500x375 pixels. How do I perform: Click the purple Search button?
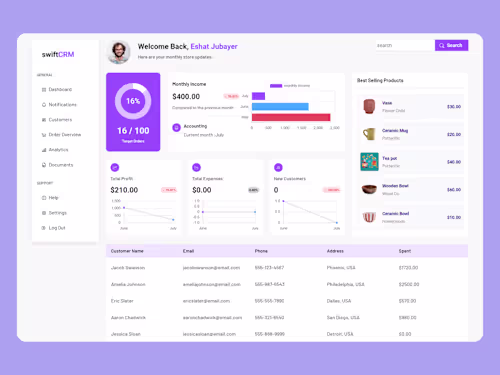coord(451,45)
